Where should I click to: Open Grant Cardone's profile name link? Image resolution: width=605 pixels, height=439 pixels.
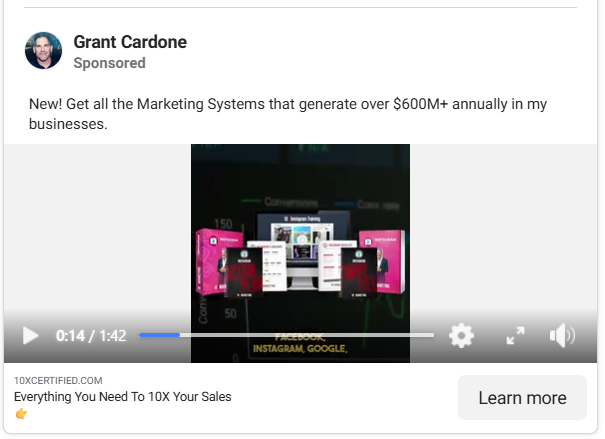pyautogui.click(x=130, y=42)
